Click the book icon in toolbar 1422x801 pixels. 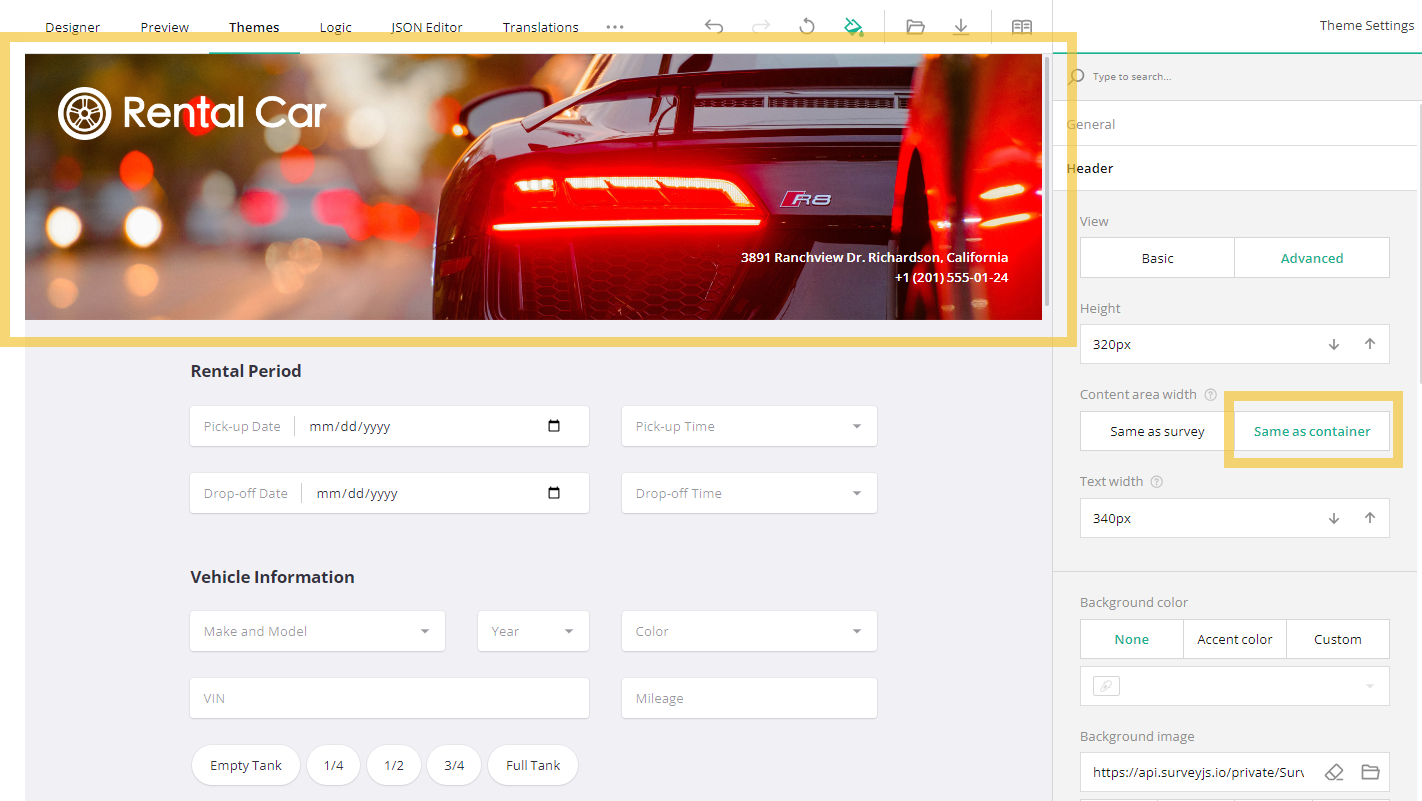pyautogui.click(x=1021, y=27)
